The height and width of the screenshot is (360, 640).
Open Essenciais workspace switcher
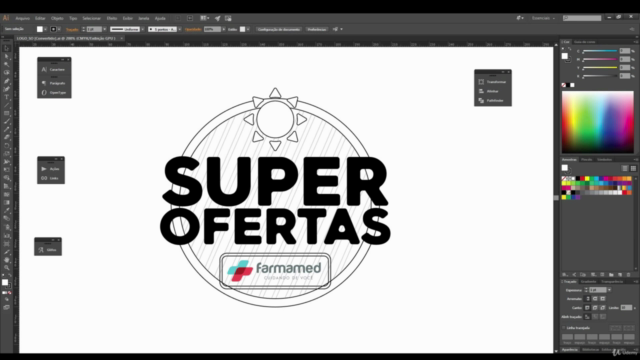[543, 18]
